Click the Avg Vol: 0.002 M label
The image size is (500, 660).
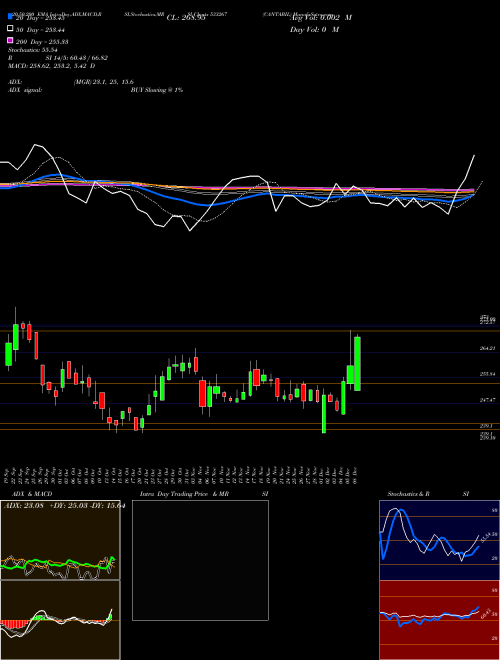[321, 18]
